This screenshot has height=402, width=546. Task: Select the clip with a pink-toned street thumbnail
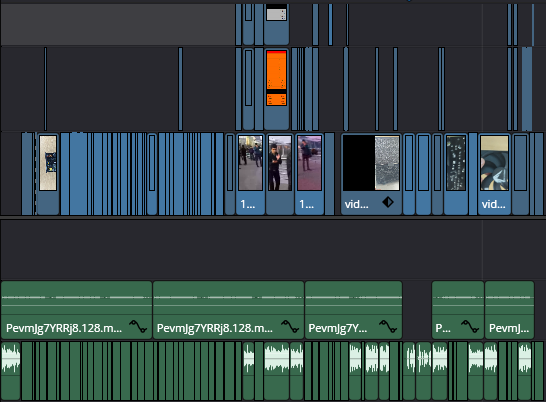tap(310, 174)
